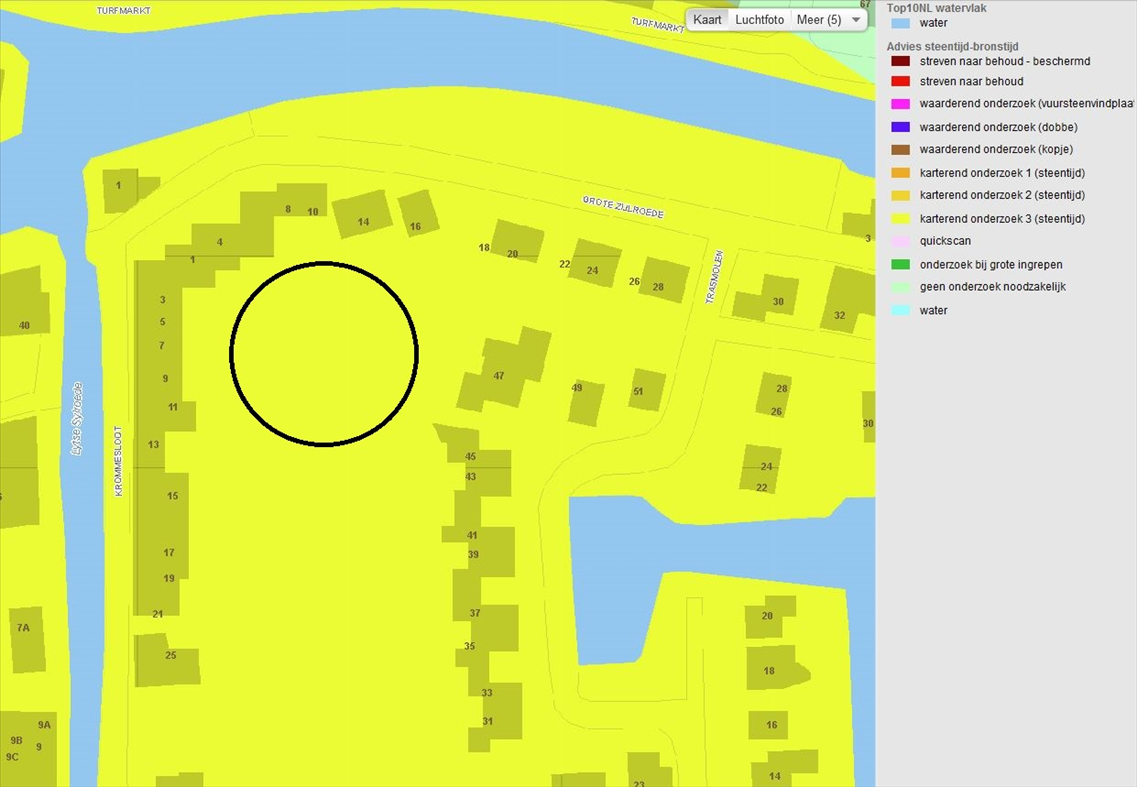This screenshot has height=787, width=1137.
Task: Select the building numbered 7A
Action: tap(29, 639)
